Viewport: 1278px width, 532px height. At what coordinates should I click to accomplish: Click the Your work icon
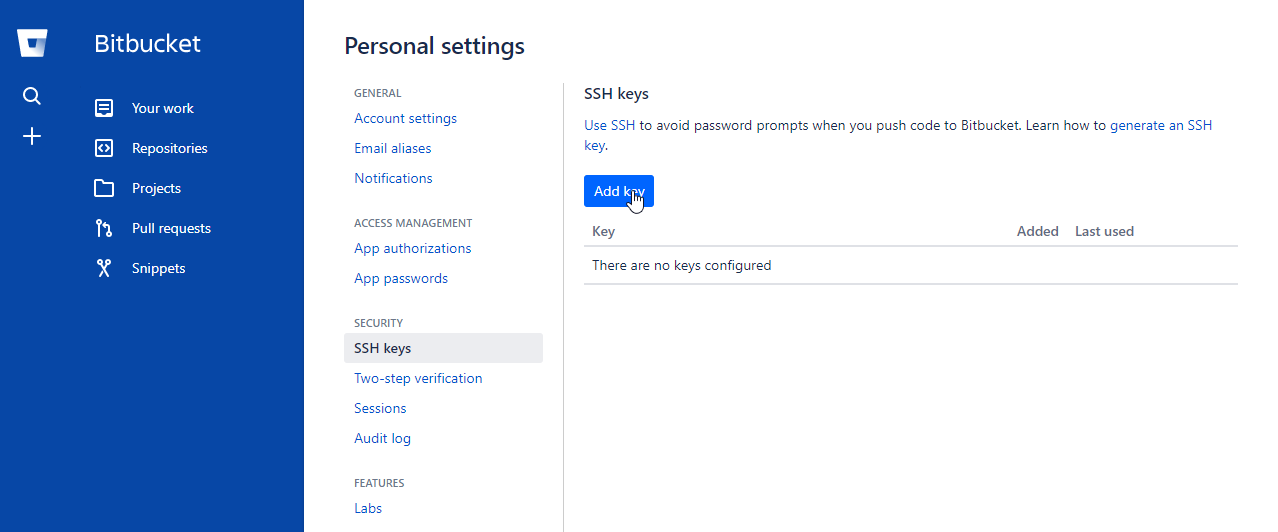click(x=104, y=108)
